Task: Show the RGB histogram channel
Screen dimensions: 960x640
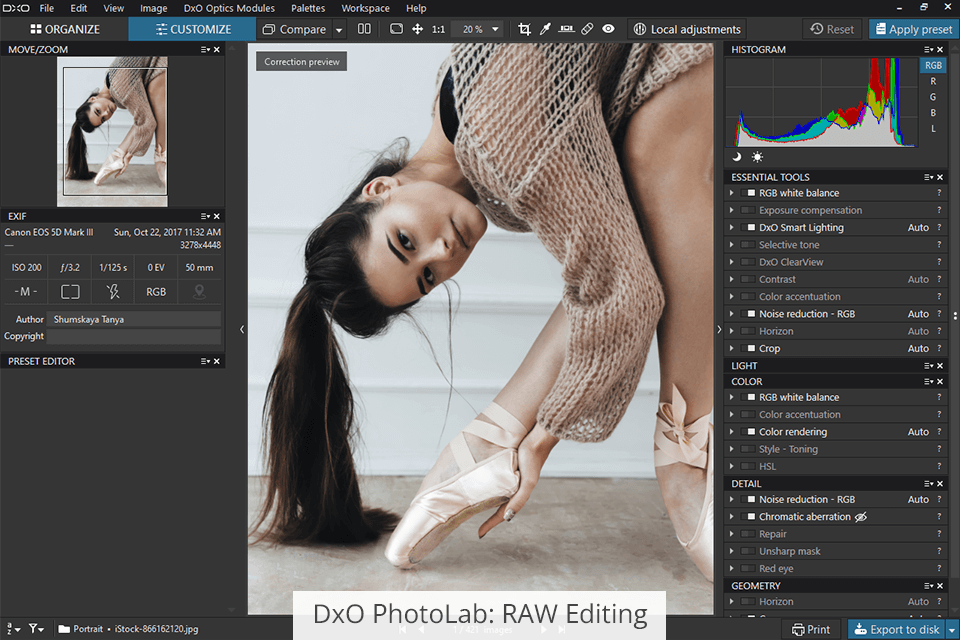Action: click(x=933, y=66)
